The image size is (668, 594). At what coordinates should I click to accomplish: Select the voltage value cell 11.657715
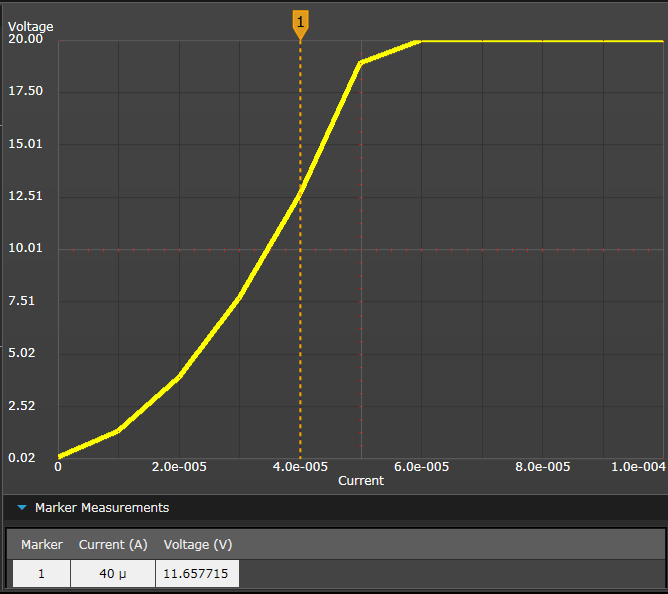click(196, 574)
